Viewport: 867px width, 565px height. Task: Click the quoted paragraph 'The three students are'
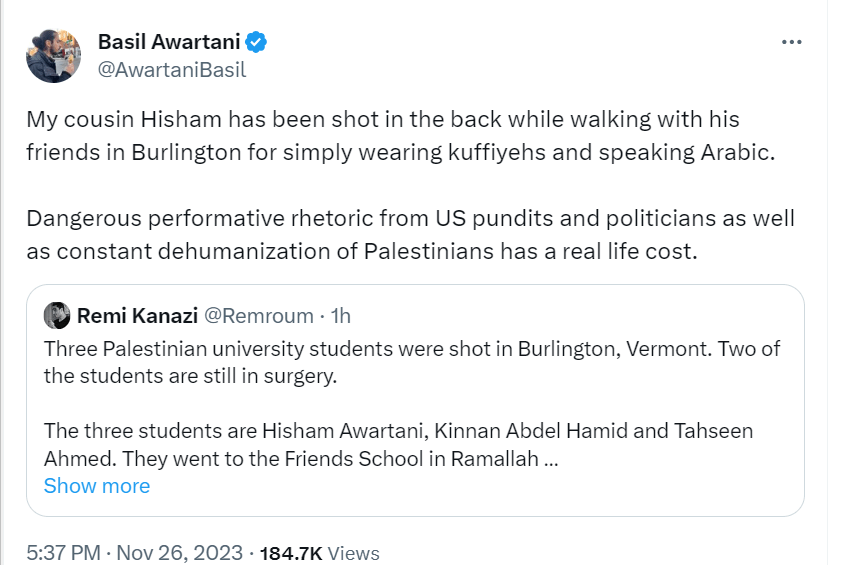click(x=398, y=444)
